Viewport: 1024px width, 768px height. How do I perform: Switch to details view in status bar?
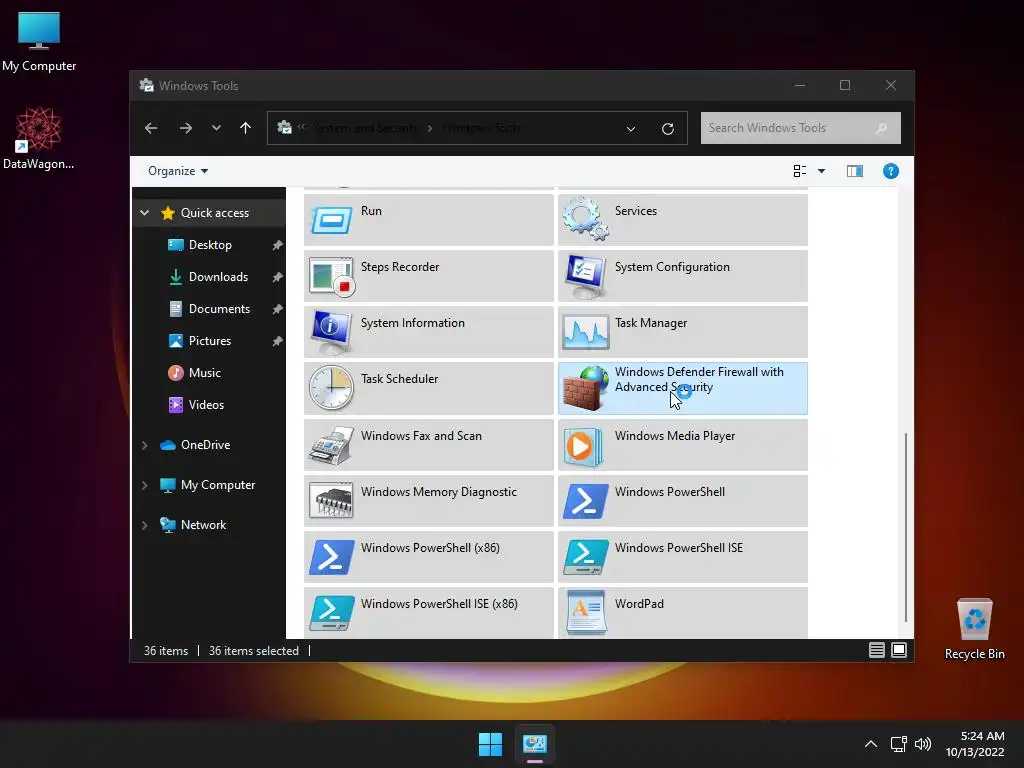876,650
